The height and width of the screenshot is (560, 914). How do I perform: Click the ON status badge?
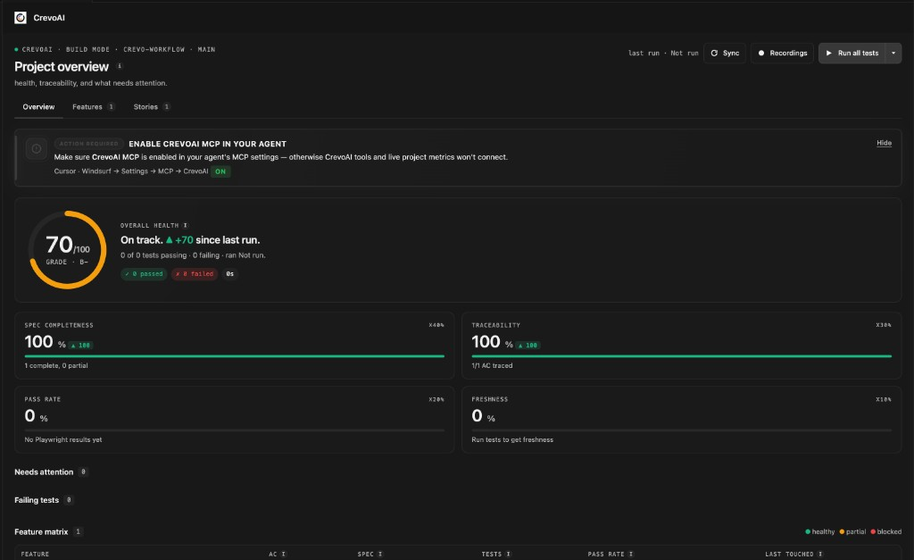[x=220, y=171]
